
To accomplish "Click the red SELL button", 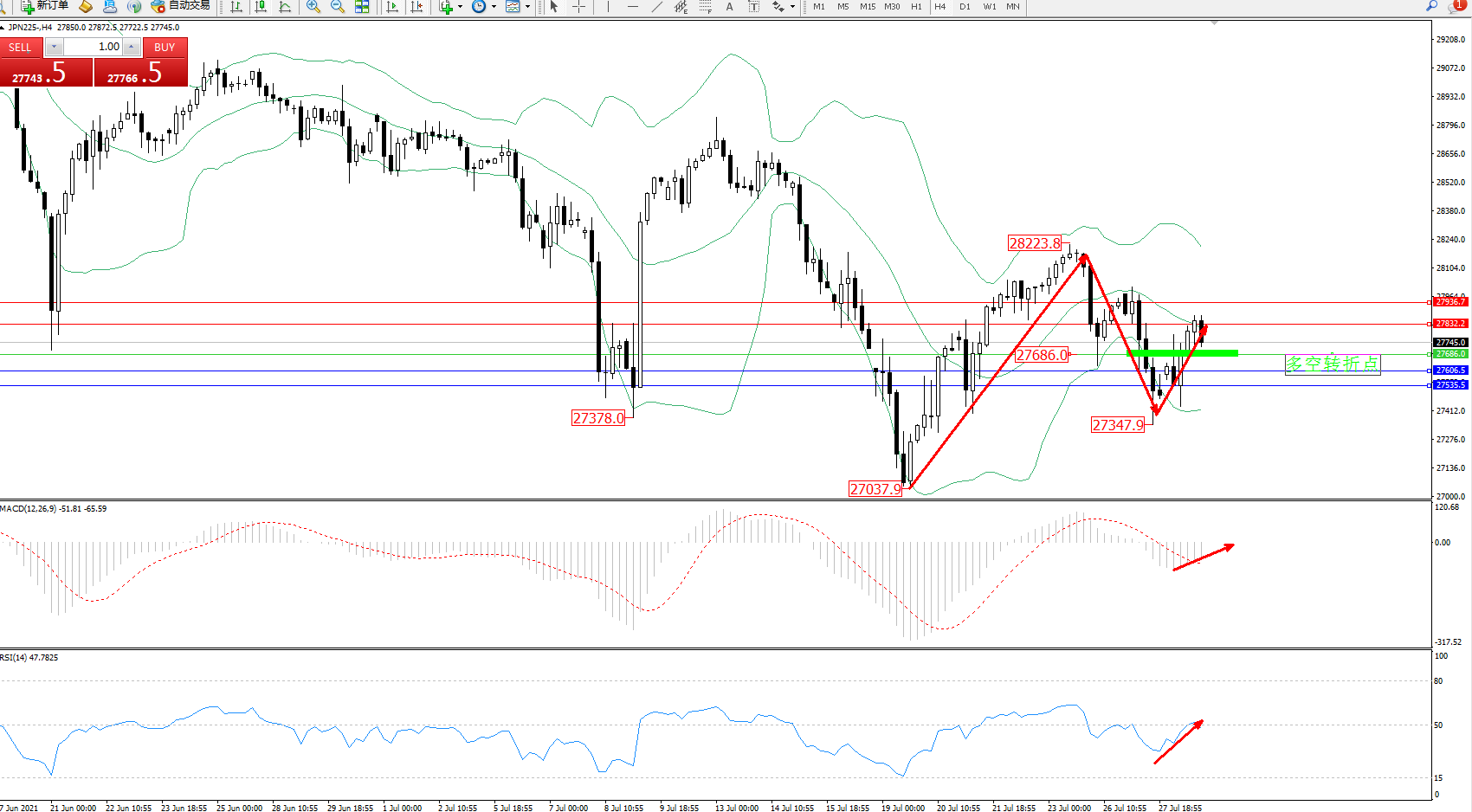I will click(x=20, y=47).
